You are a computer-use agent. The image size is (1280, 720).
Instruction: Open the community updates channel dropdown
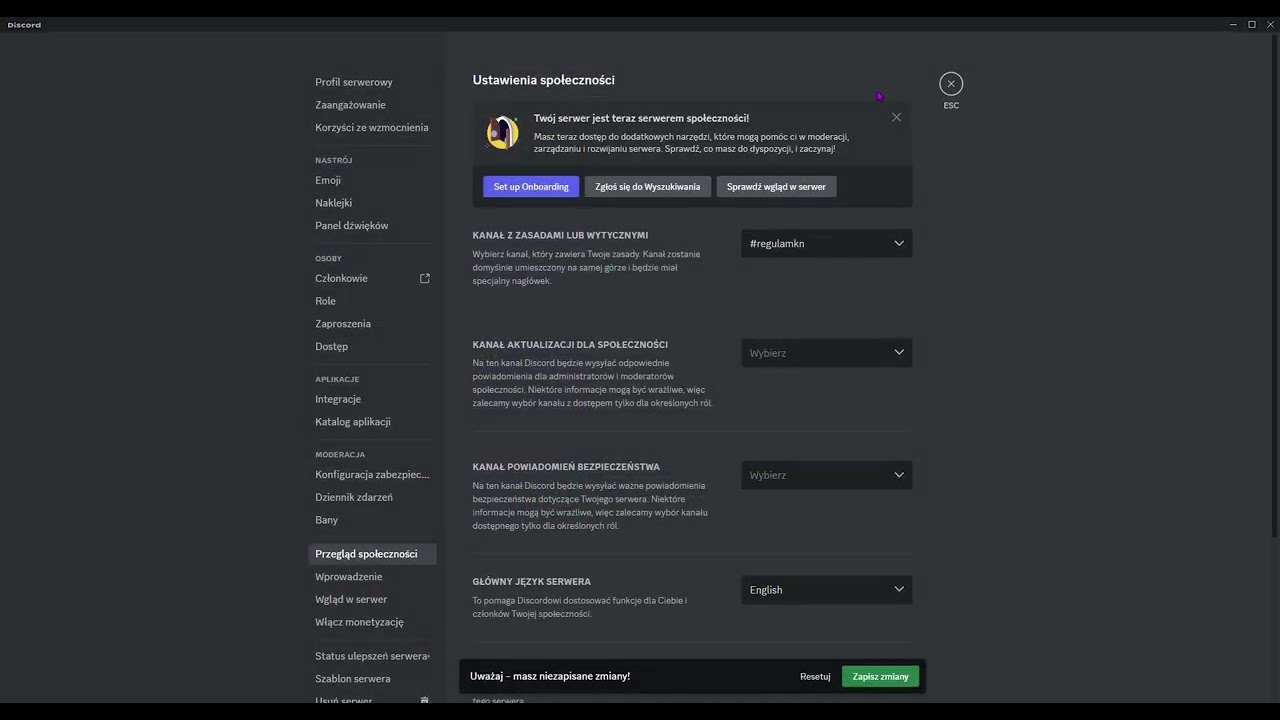click(x=826, y=353)
